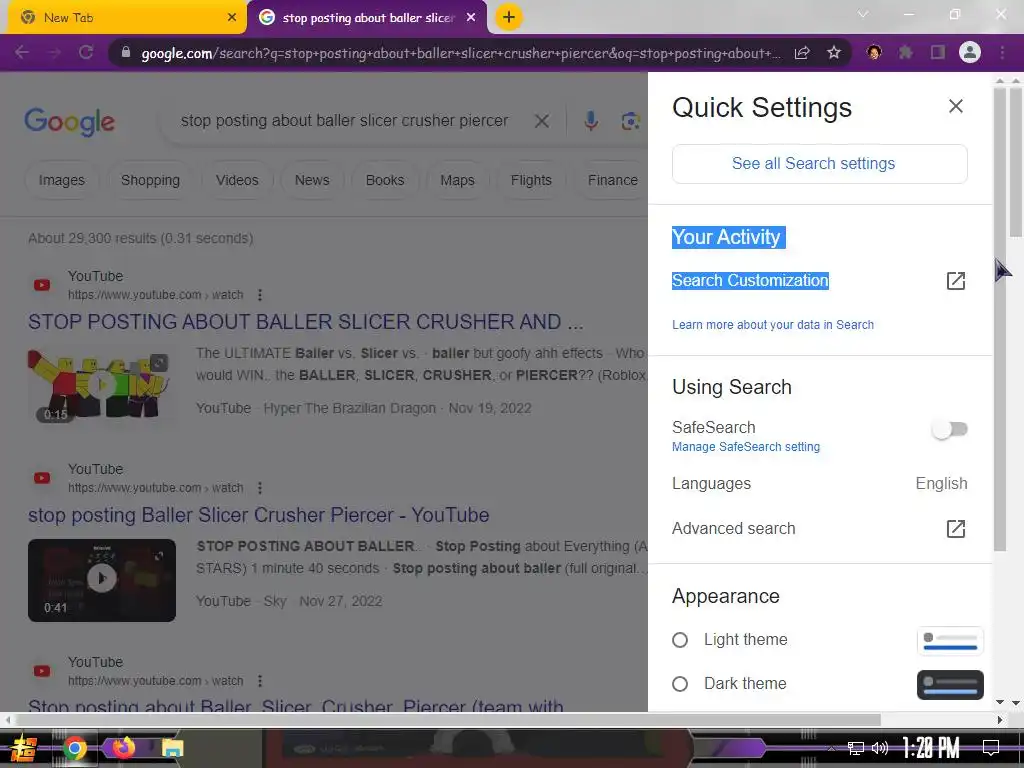The height and width of the screenshot is (768, 1024).
Task: Click Light theme preview thumbnail
Action: [950, 641]
